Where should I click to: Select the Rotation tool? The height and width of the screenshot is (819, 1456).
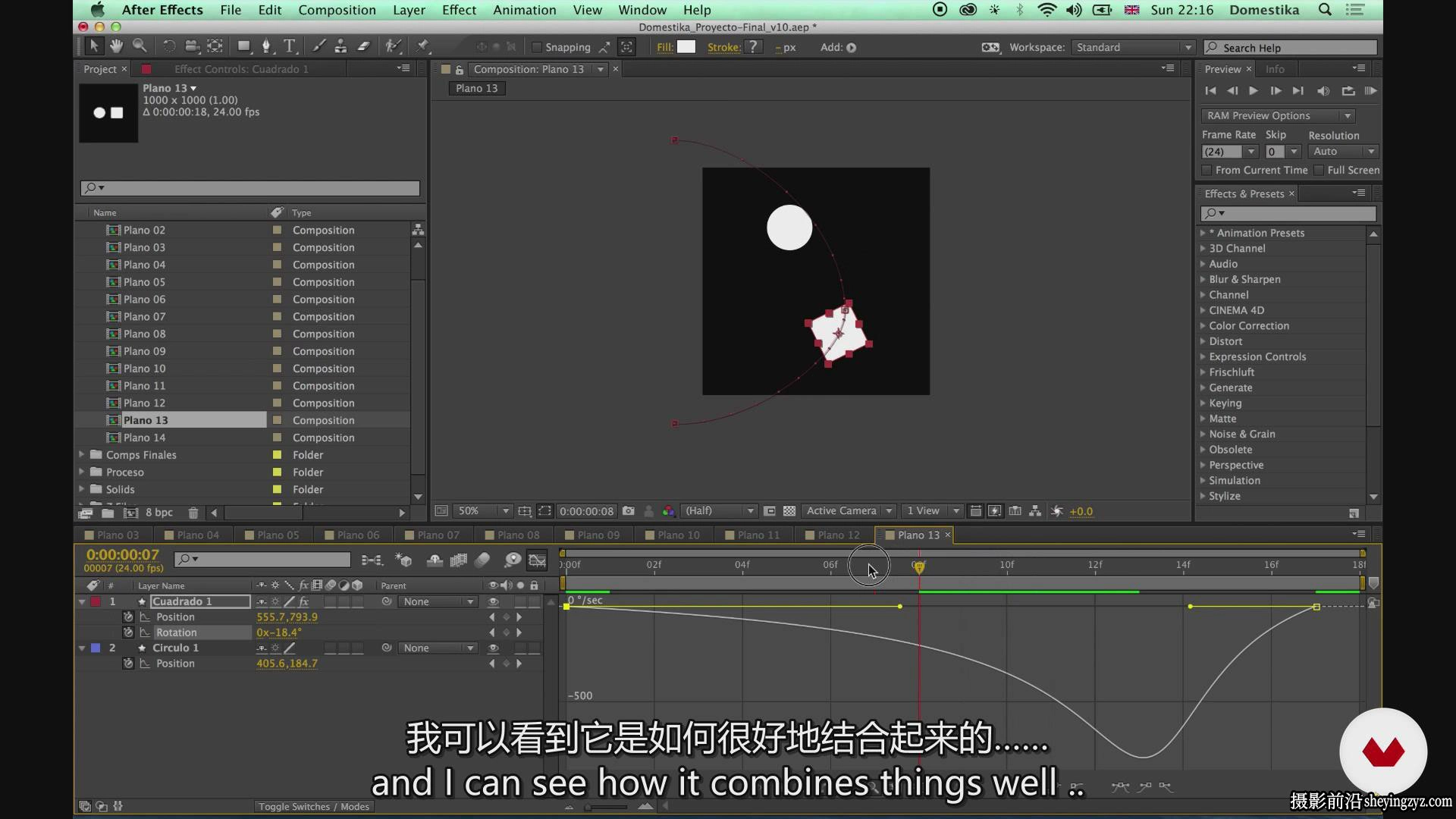[x=169, y=46]
